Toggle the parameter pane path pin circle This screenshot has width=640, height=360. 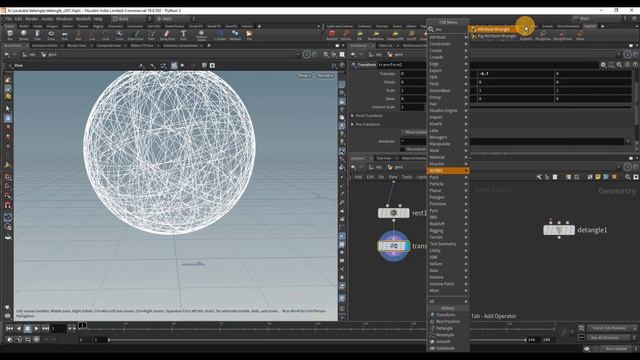tap(627, 54)
